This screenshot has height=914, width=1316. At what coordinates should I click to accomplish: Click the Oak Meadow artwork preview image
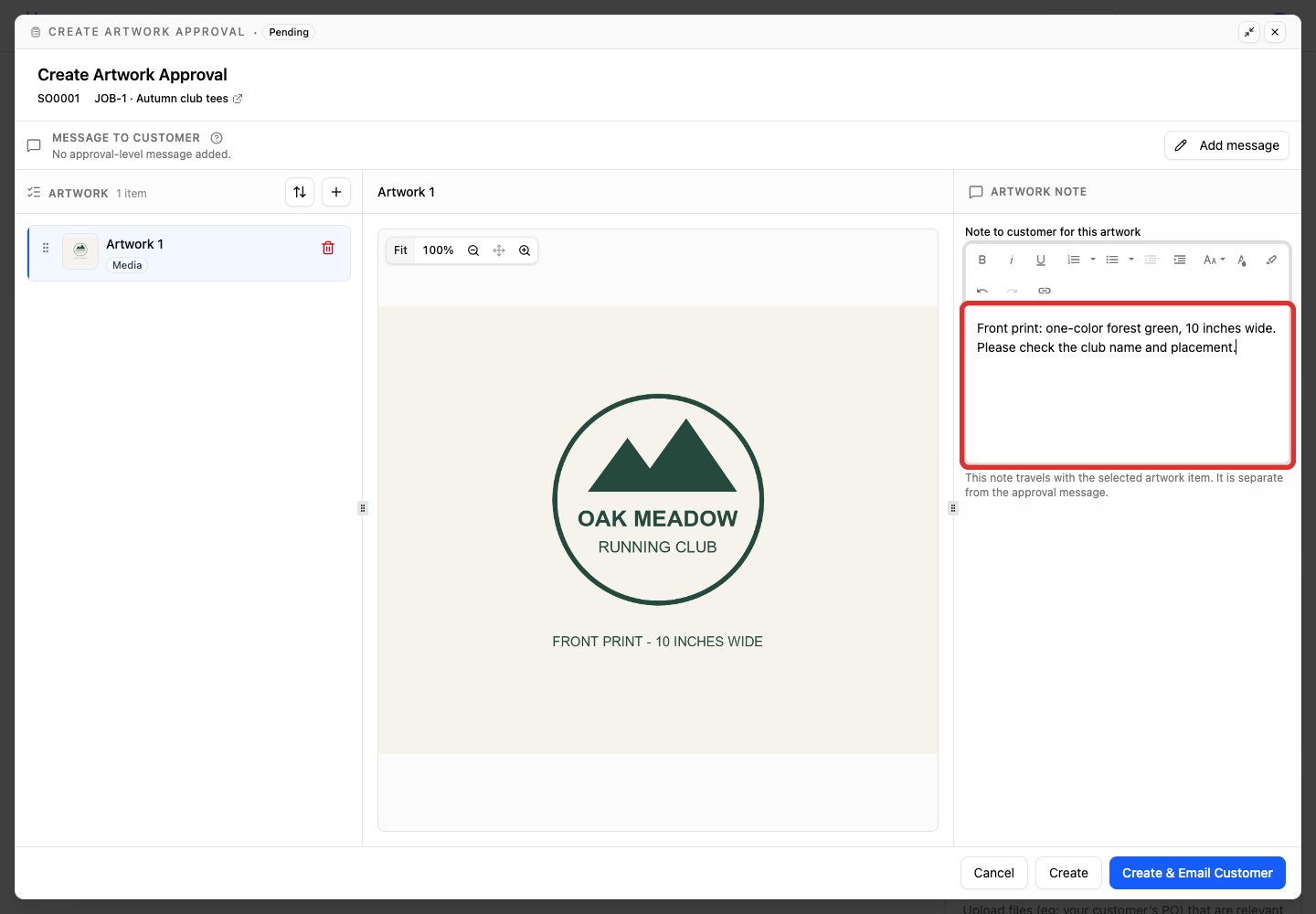tap(658, 530)
